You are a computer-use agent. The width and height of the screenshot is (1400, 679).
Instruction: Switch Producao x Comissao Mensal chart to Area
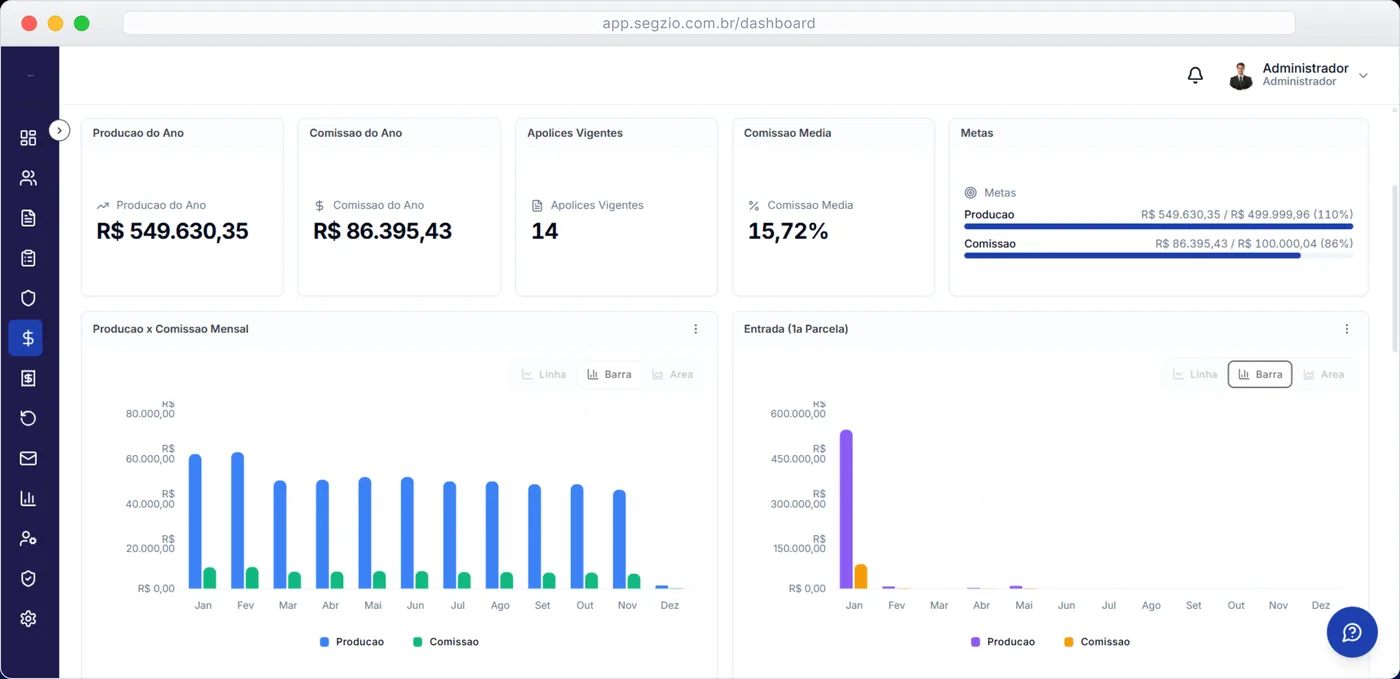pyautogui.click(x=672, y=374)
